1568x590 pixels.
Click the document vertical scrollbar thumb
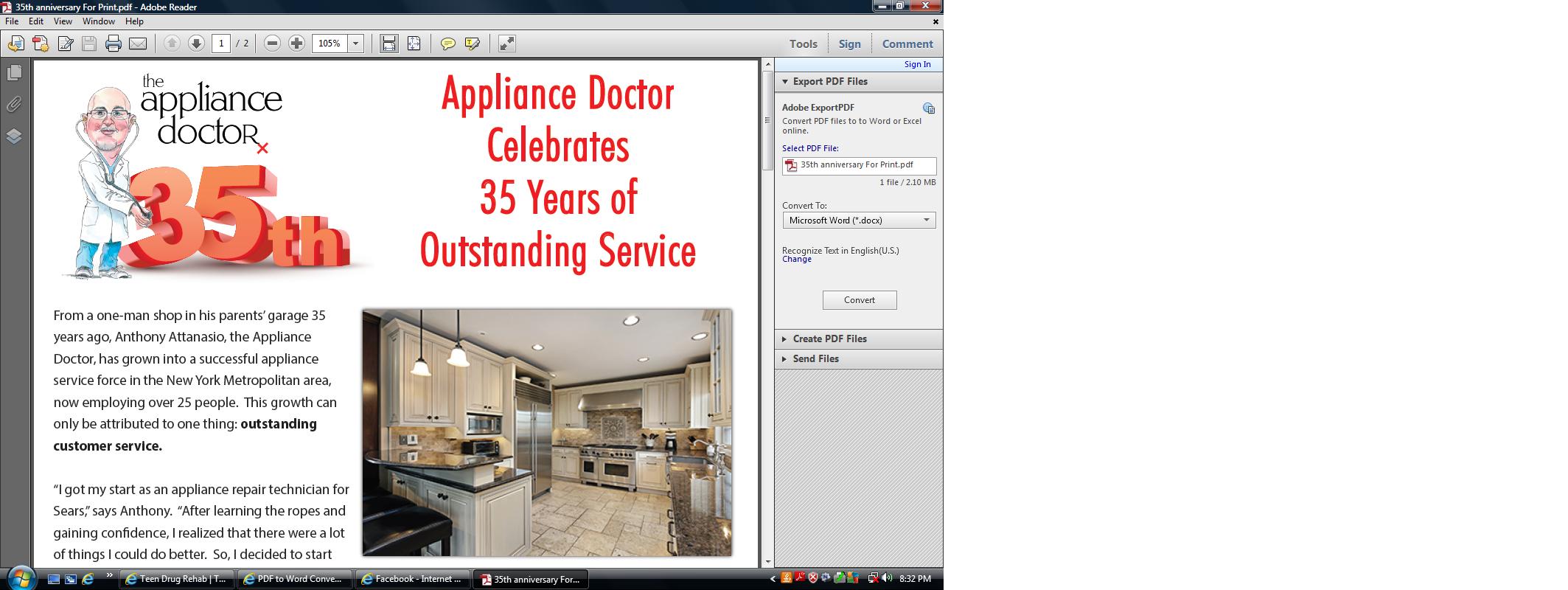[767, 122]
